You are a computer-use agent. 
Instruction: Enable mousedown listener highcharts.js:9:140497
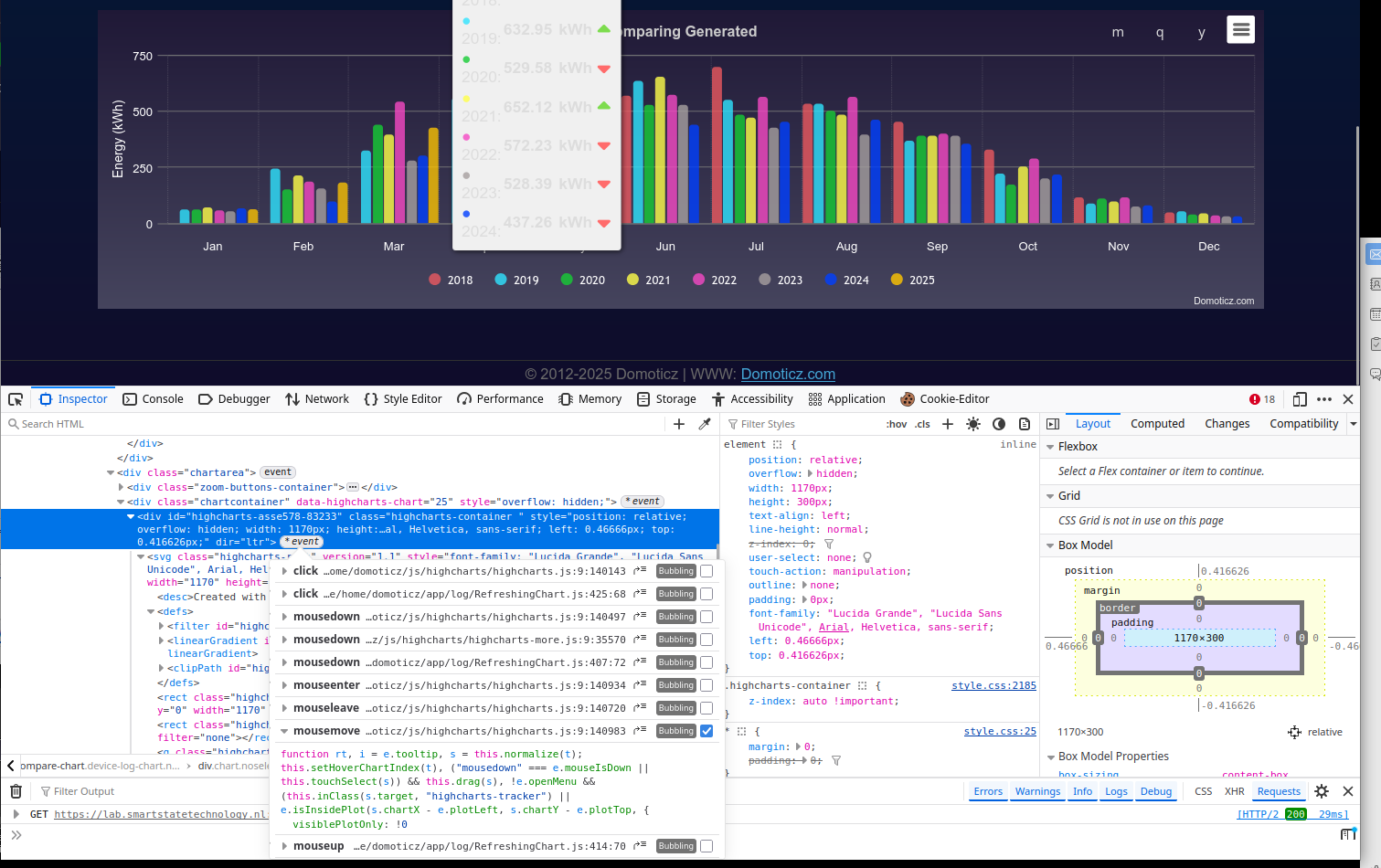click(706, 617)
